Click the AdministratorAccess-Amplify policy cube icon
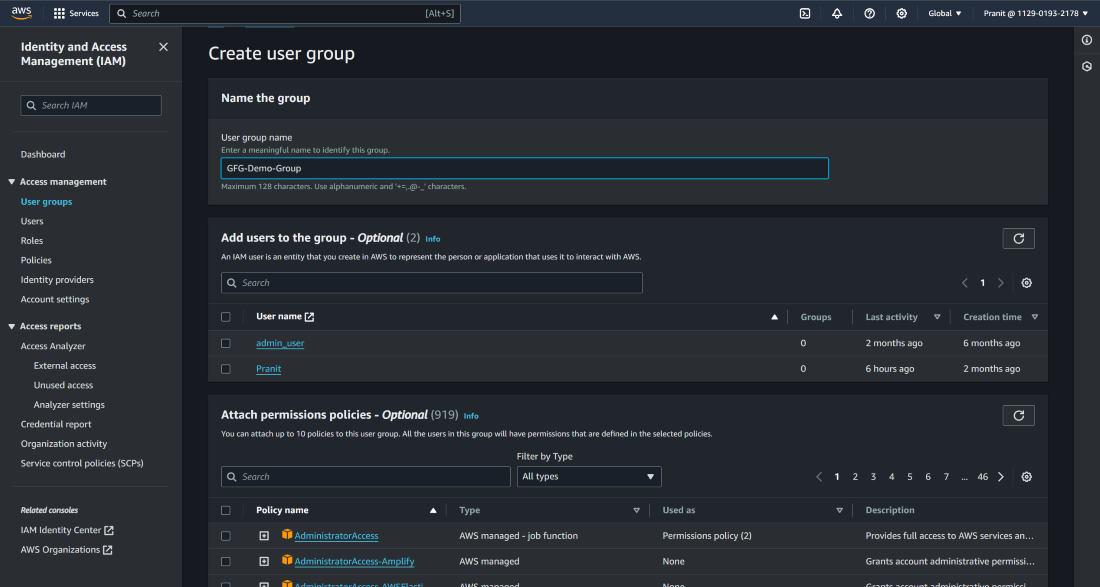Image resolution: width=1100 pixels, height=587 pixels. (287, 560)
